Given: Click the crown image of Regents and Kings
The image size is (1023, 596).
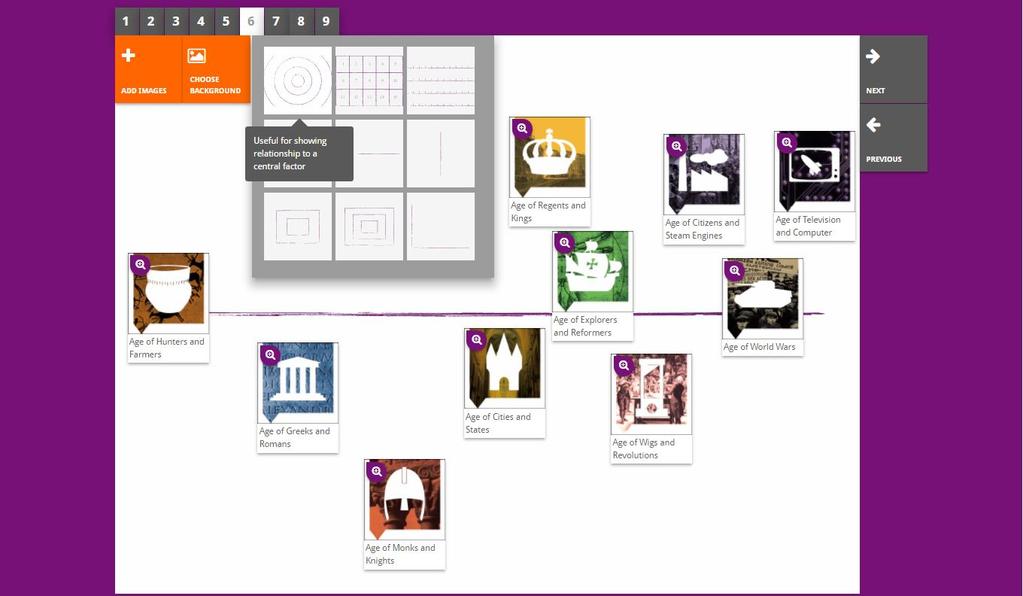Looking at the screenshot, I should pos(550,156).
